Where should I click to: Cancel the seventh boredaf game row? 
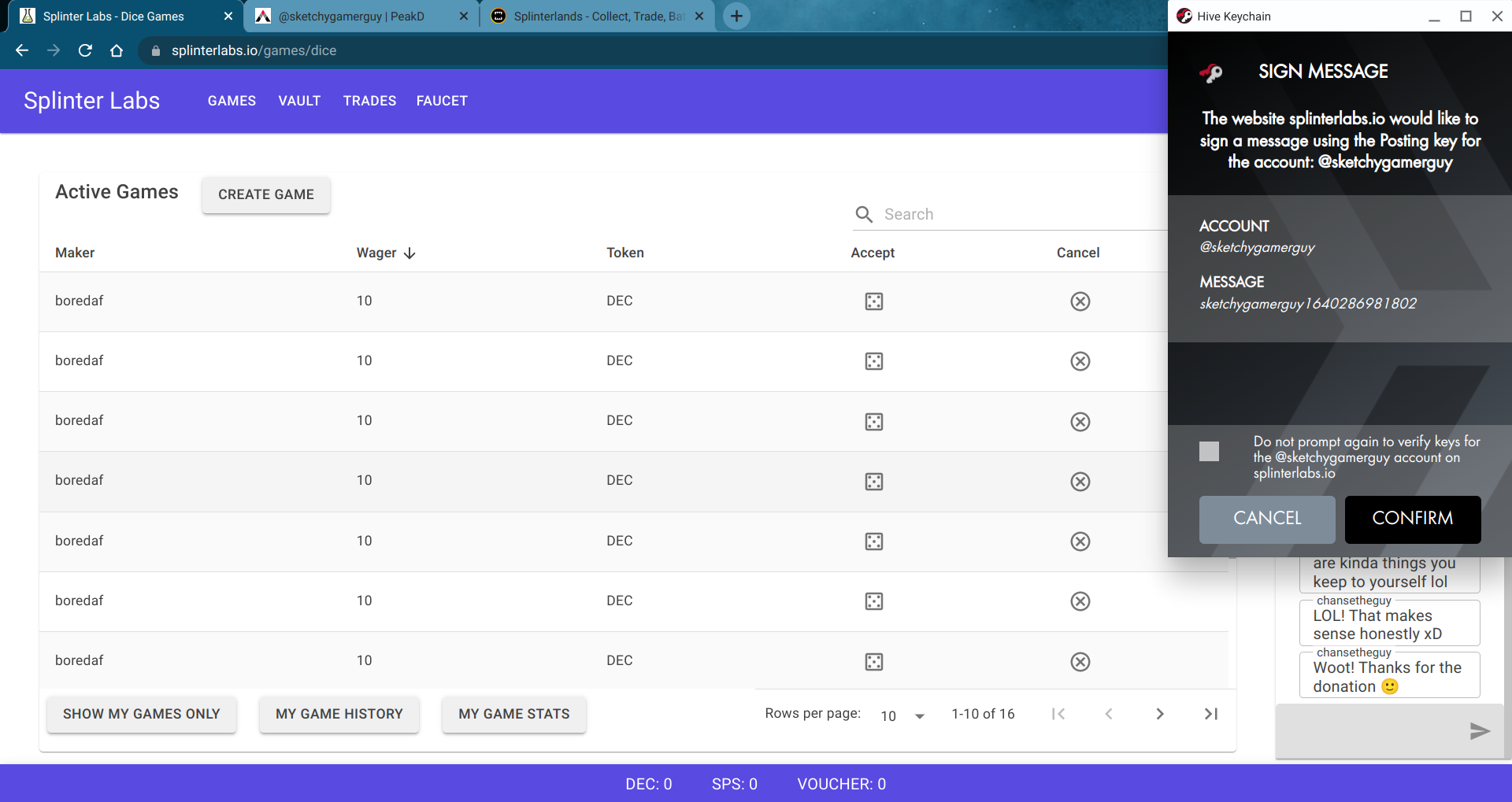point(1080,662)
